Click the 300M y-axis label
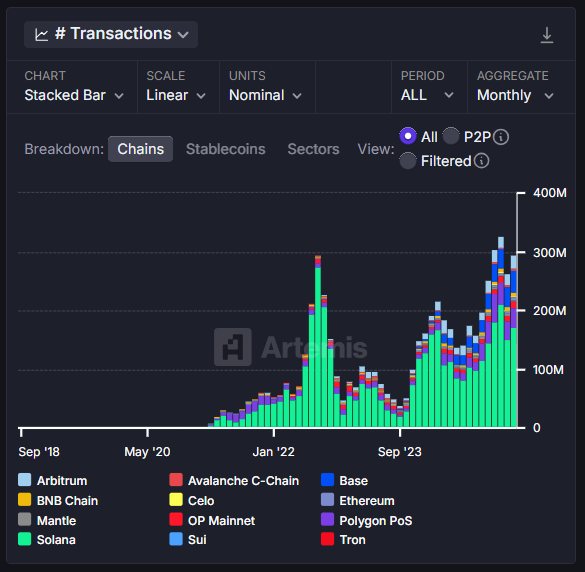Viewport: 585px width, 572px height. click(550, 253)
